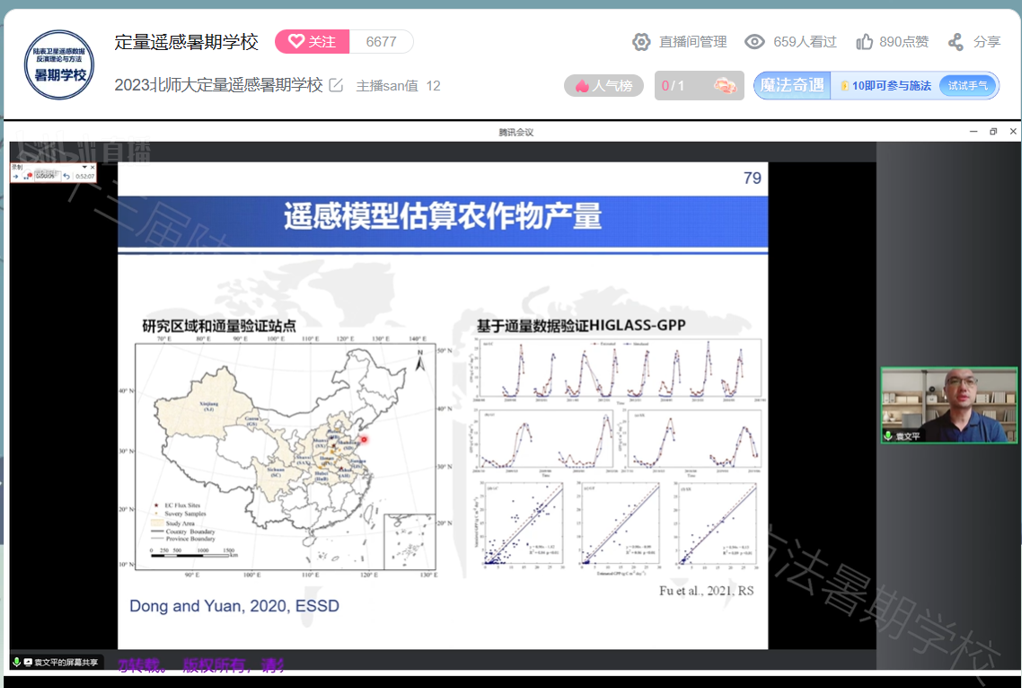1022x688 pixels.
Task: Open the recording toolbar dropdown arrow
Action: point(85,167)
